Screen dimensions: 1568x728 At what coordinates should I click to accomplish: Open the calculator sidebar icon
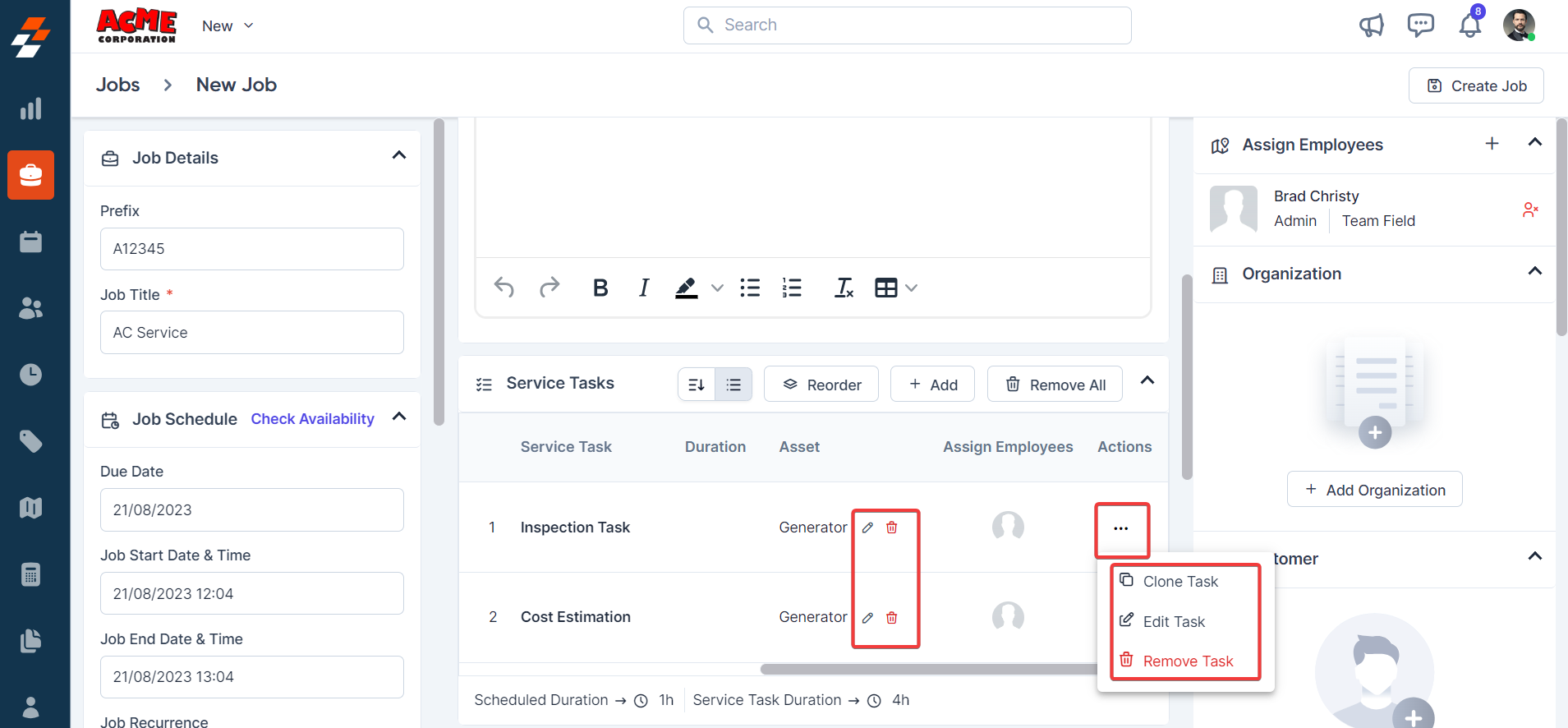pyautogui.click(x=30, y=574)
